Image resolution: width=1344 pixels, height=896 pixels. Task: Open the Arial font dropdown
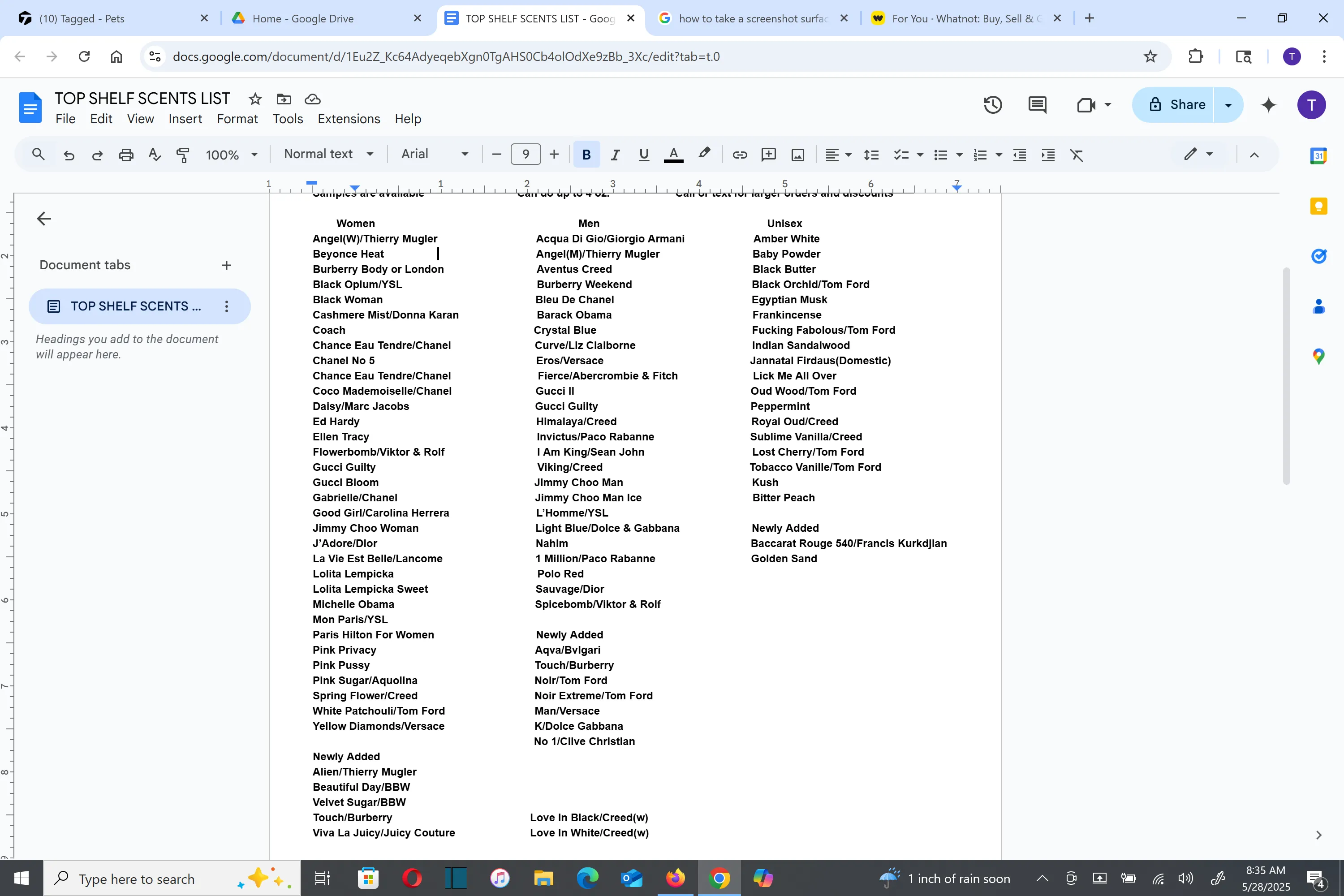[435, 154]
